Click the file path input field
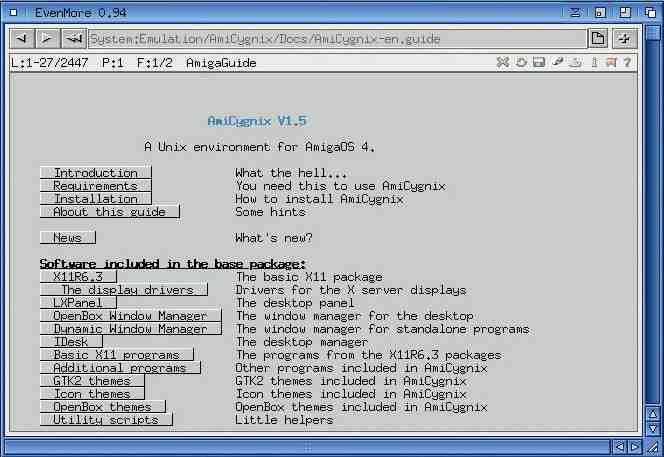The image size is (664, 457). (x=337, y=39)
